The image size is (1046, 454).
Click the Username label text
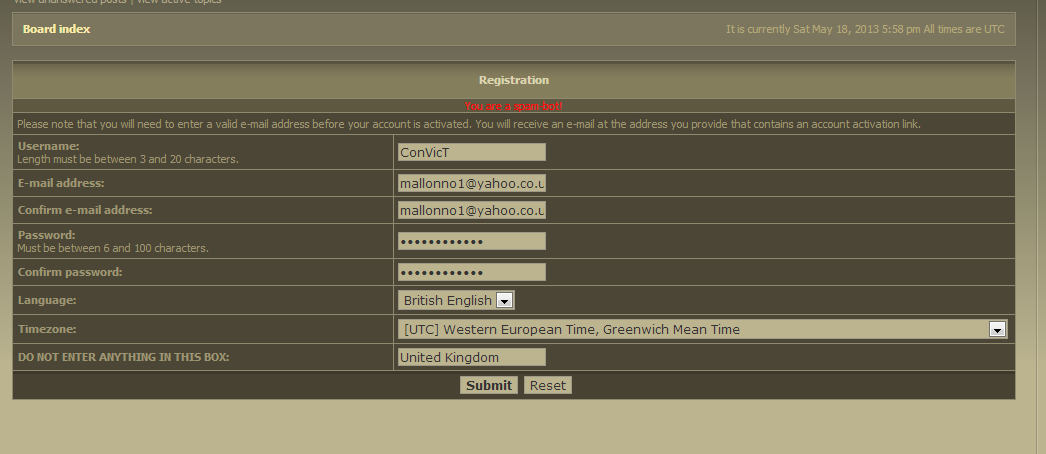pos(49,146)
